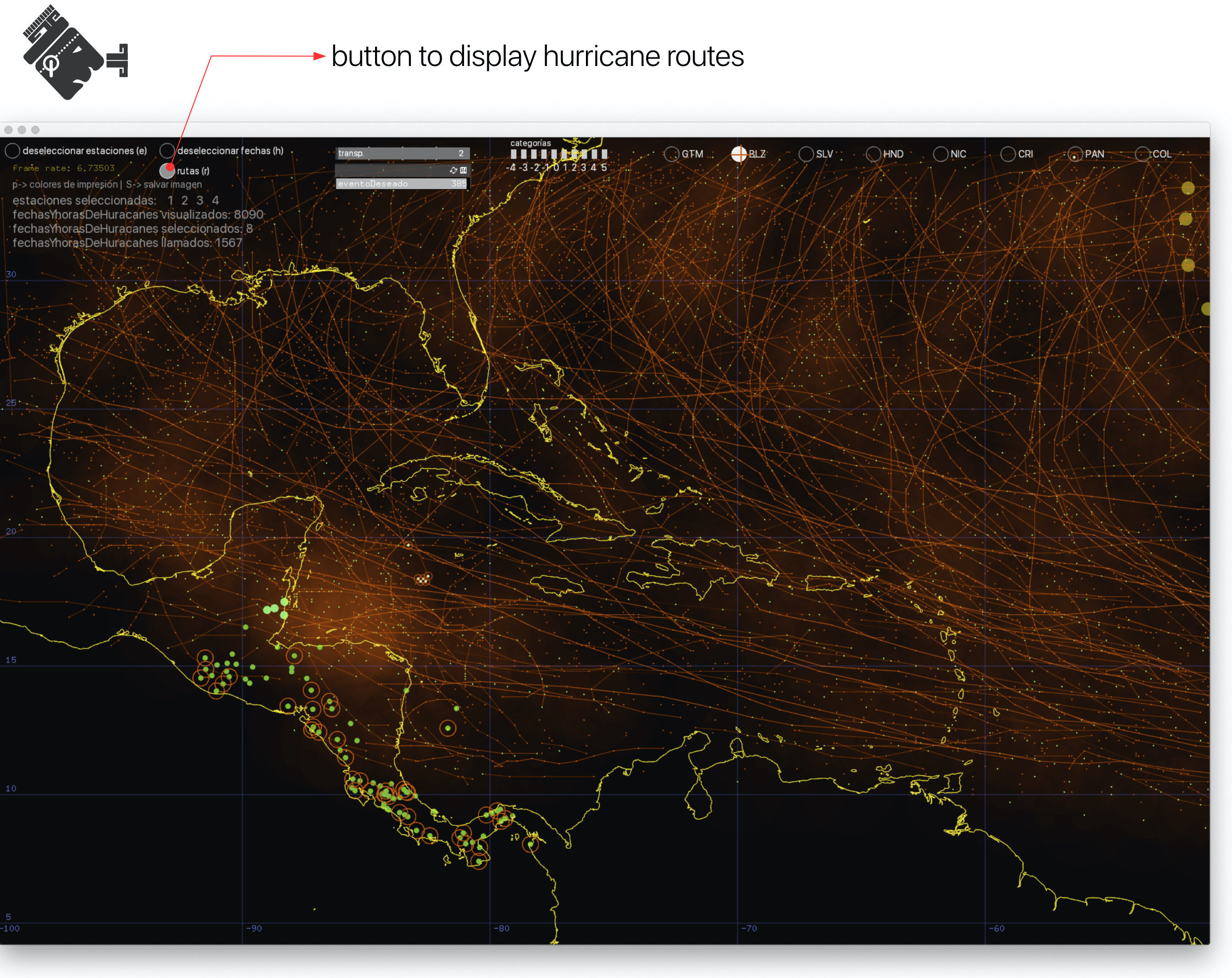Toggle category -3 filter box
Viewport: 1232px width, 978px height.
[524, 154]
